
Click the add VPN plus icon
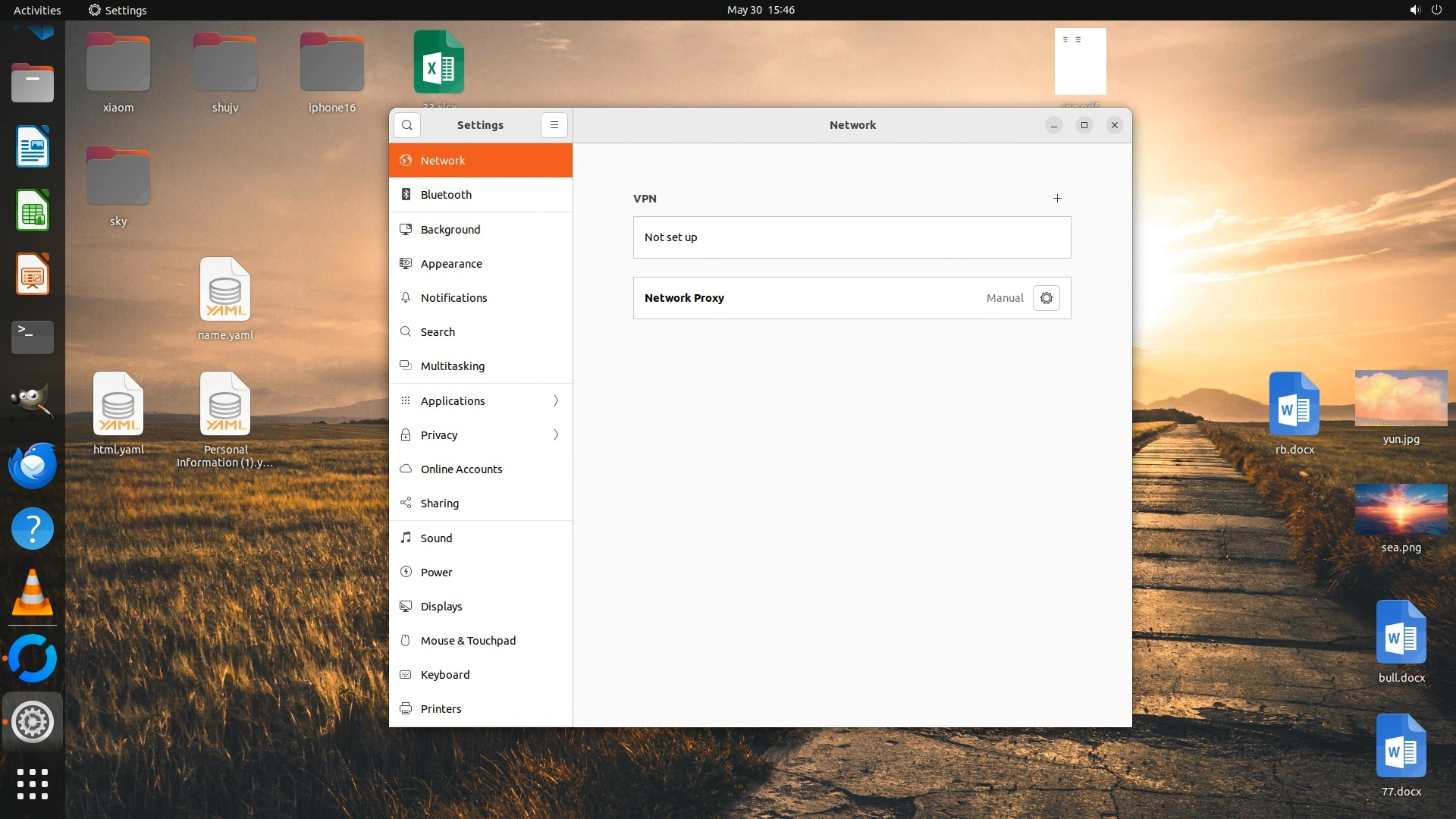tap(1057, 199)
